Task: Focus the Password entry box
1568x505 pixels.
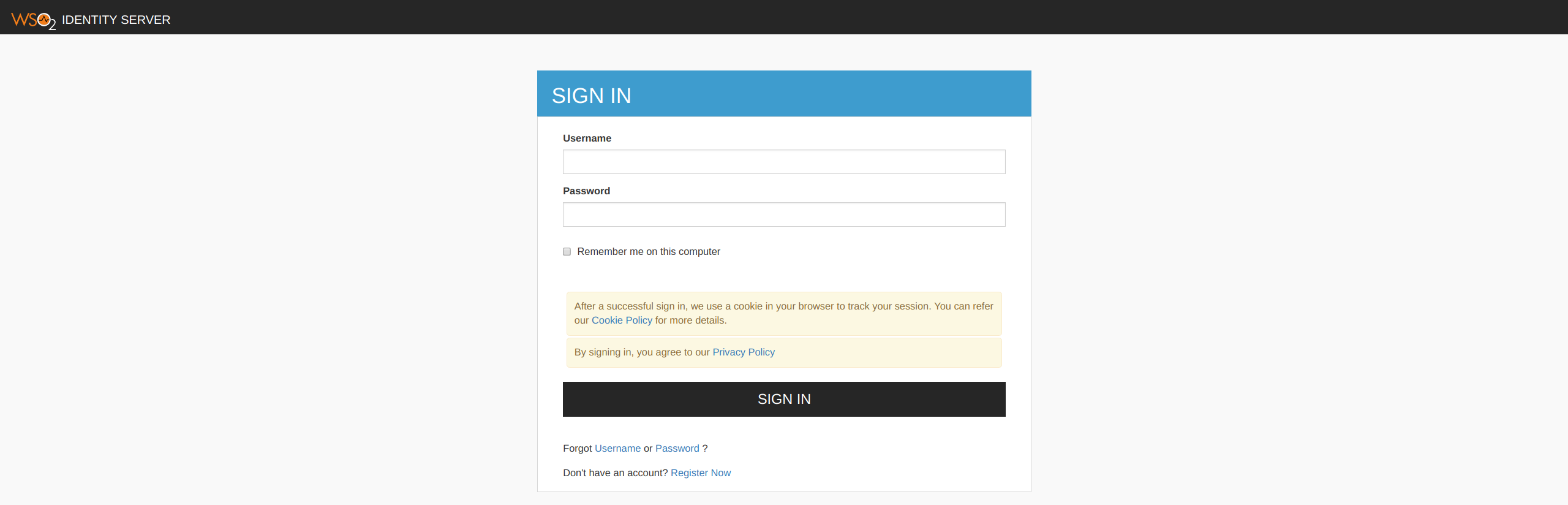Action: (783, 214)
